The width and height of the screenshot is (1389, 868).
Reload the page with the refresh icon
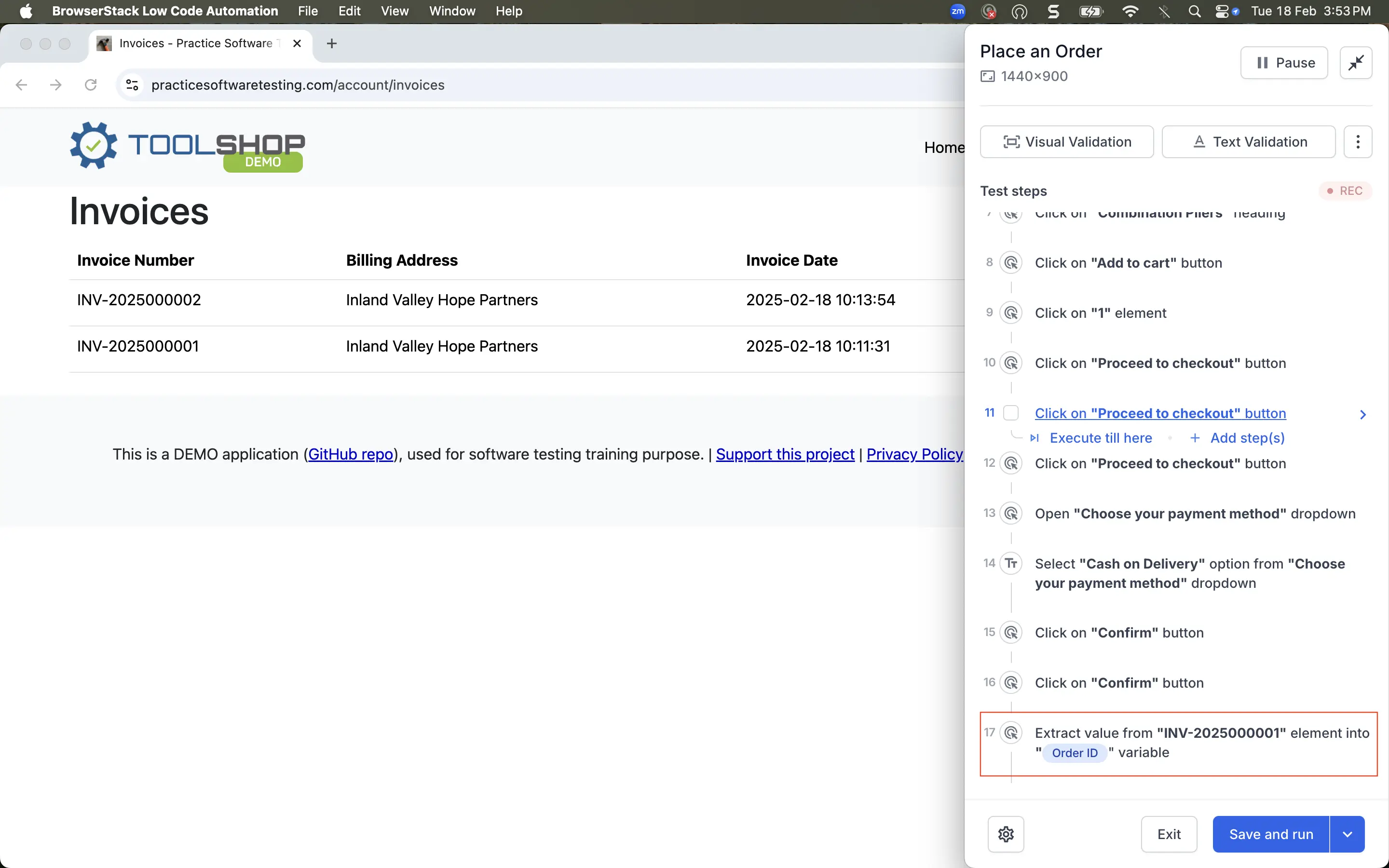tap(91, 85)
